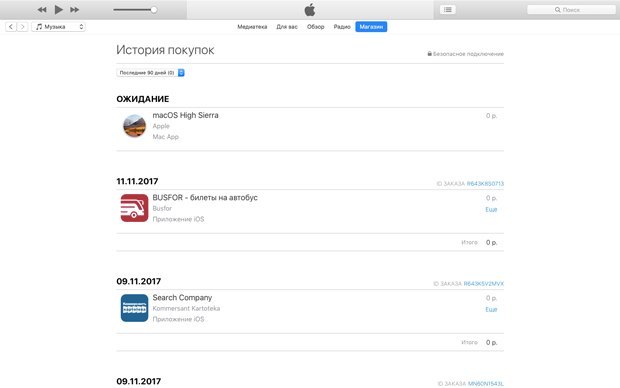
Task: Open the Музыка media type dropdown
Action: coord(59,26)
